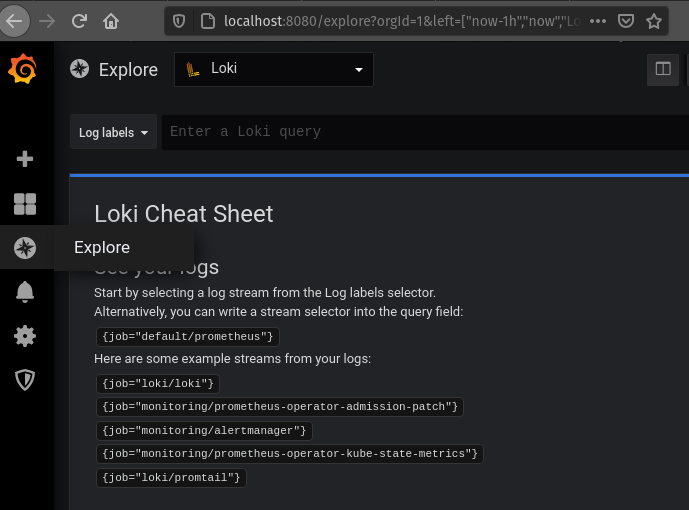Click the Explore flyout label in the sidebar

coord(102,248)
